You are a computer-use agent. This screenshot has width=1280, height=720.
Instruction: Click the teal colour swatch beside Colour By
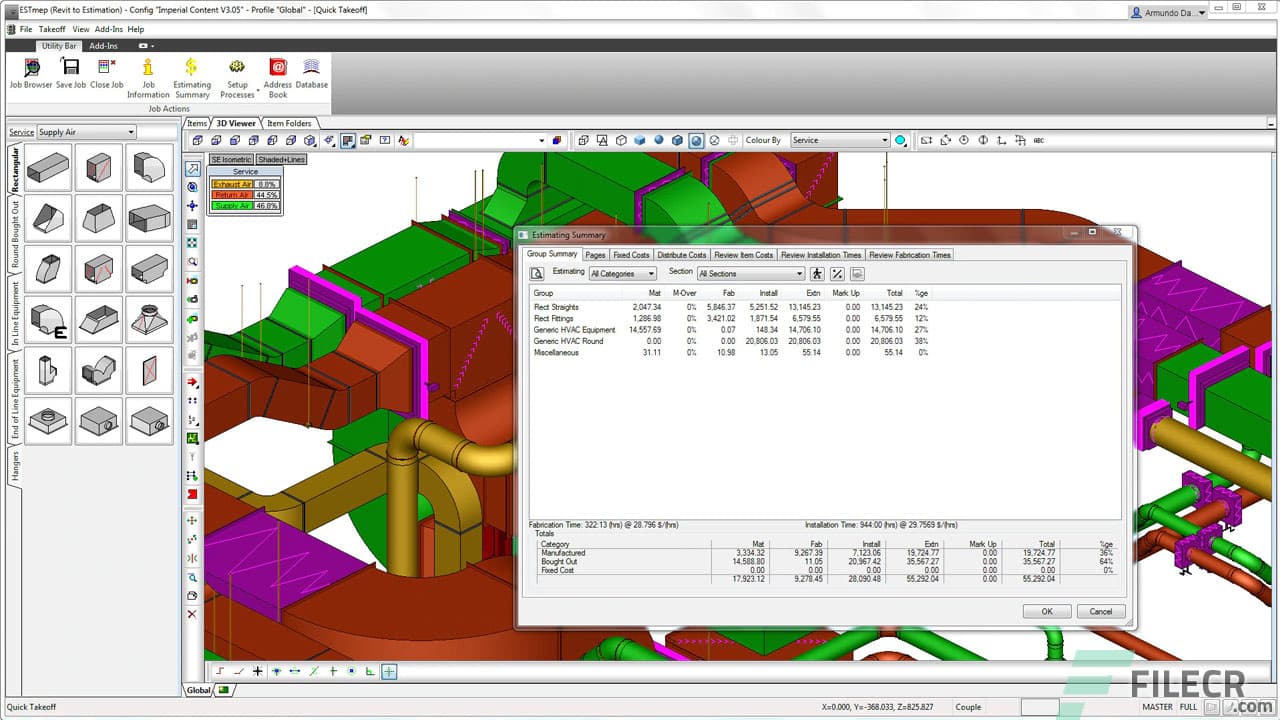tap(901, 140)
